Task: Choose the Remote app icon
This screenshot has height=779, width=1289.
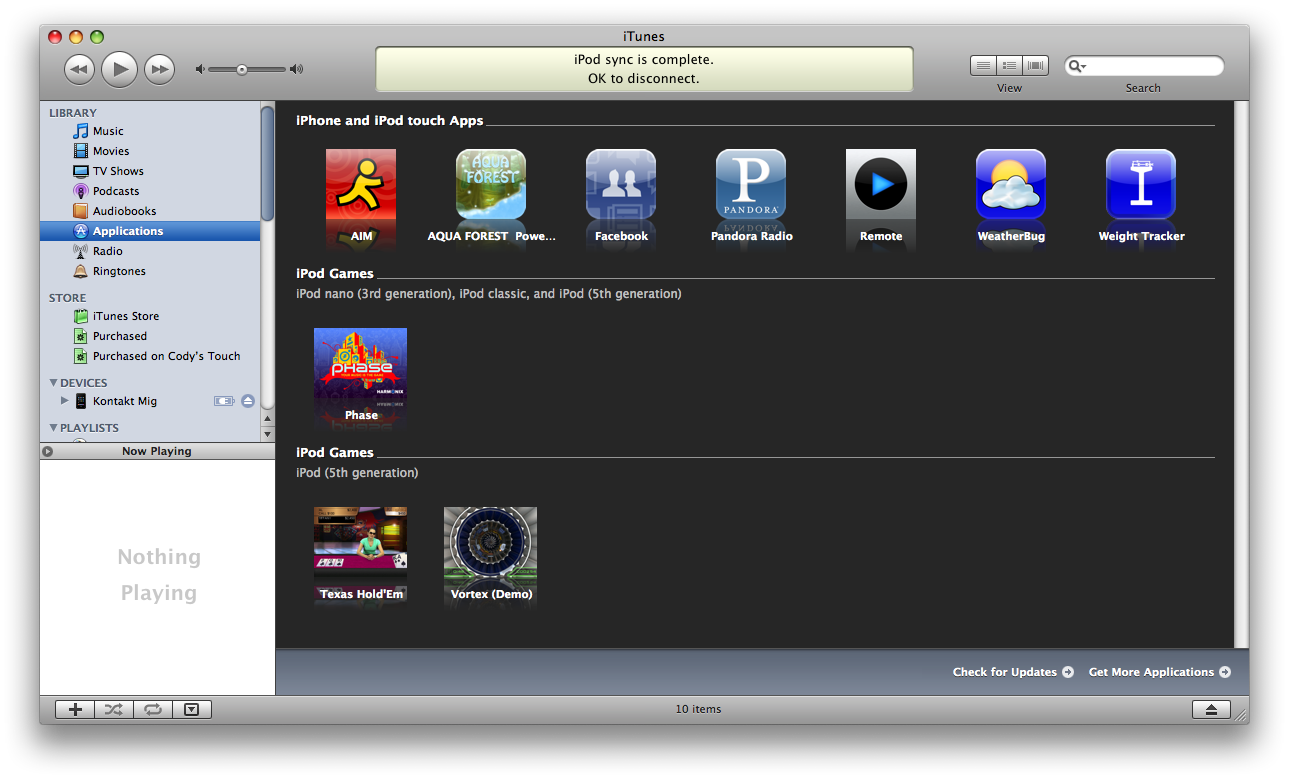Action: pos(881,184)
